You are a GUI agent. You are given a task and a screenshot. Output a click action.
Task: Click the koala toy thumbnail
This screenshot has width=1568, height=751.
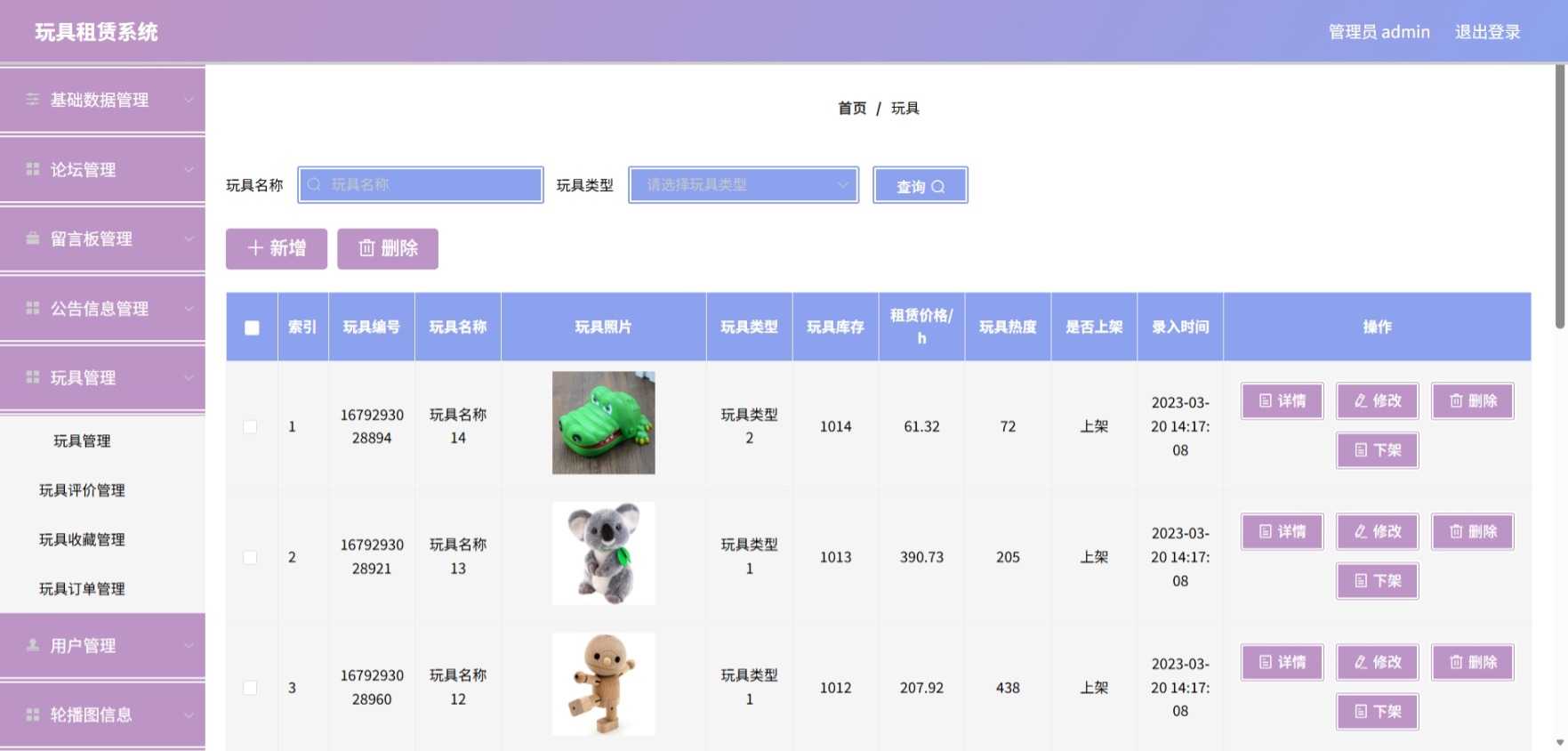[x=604, y=553]
